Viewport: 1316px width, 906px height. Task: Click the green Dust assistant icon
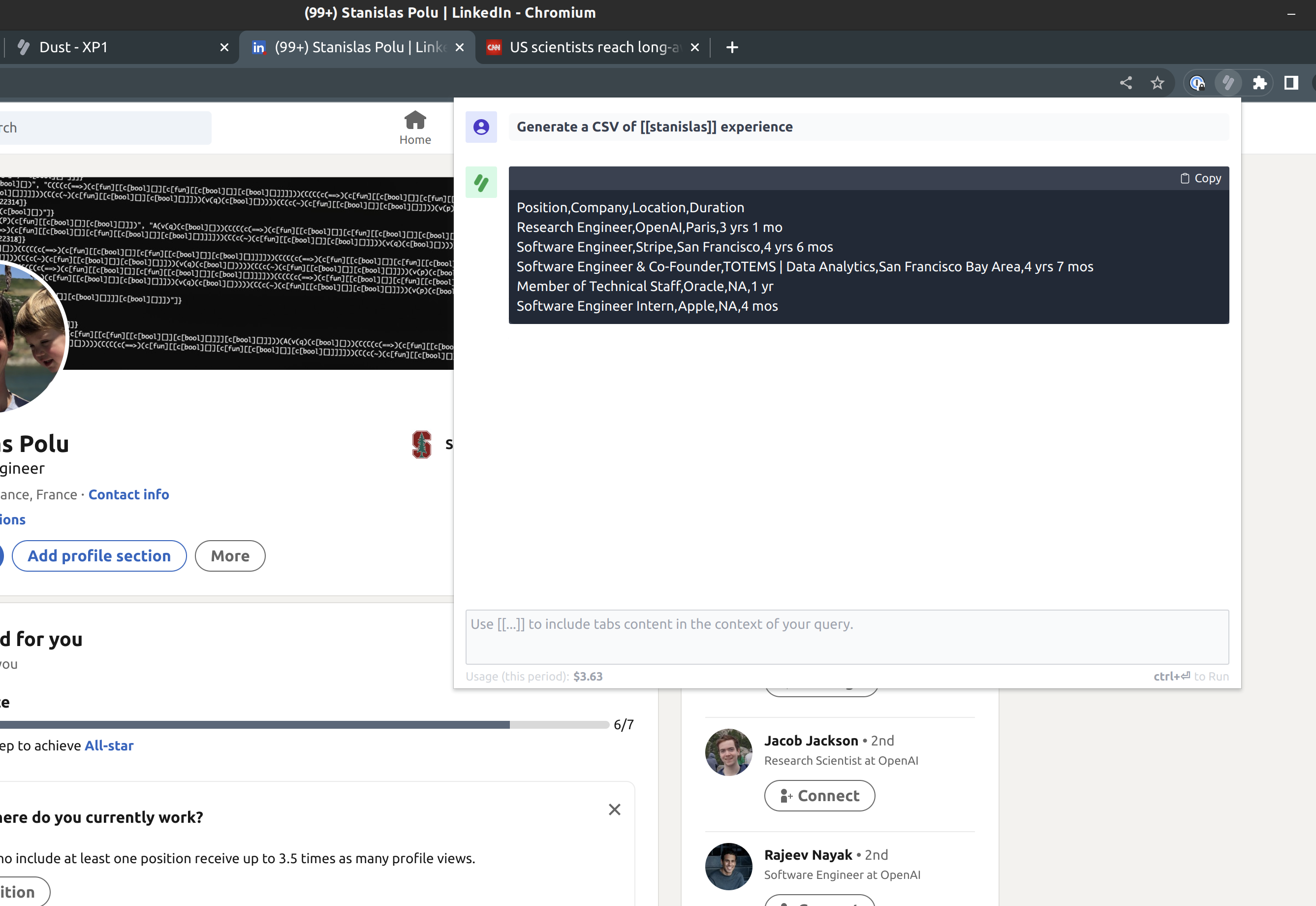tap(481, 182)
